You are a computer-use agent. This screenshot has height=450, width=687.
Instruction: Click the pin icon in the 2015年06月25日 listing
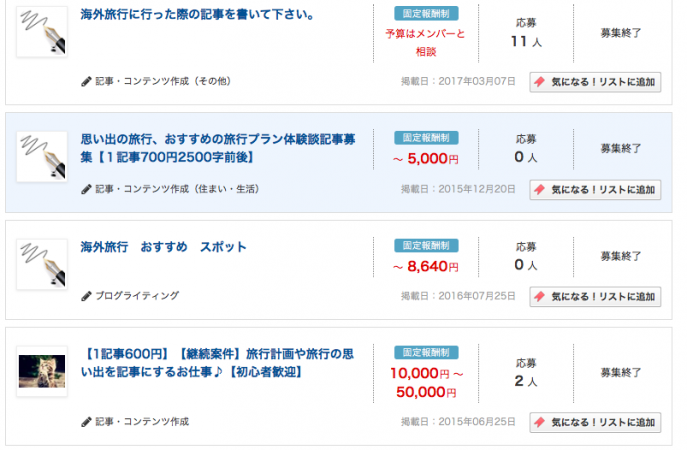coord(539,422)
